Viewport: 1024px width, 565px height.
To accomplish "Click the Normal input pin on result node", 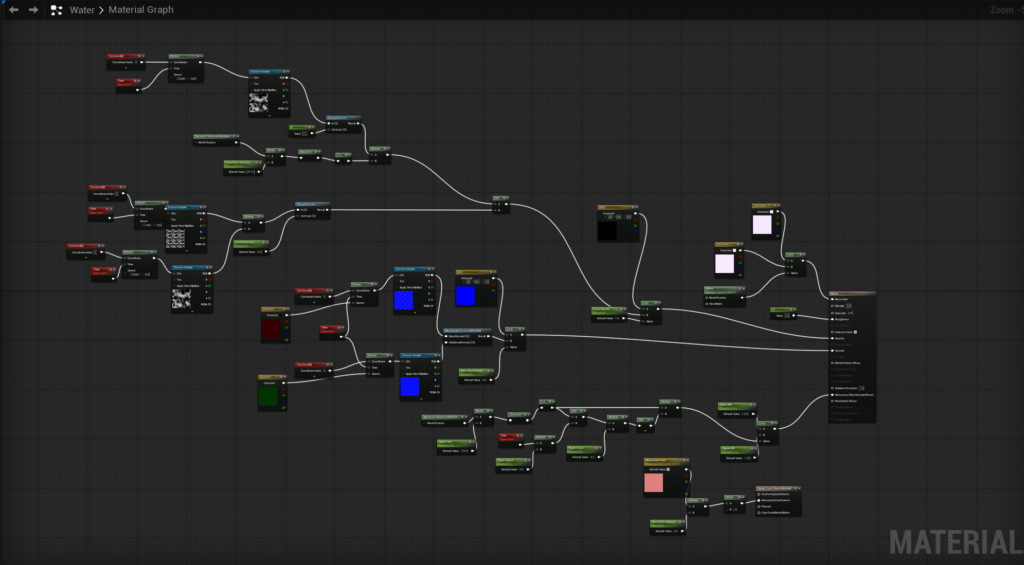I will coord(833,350).
